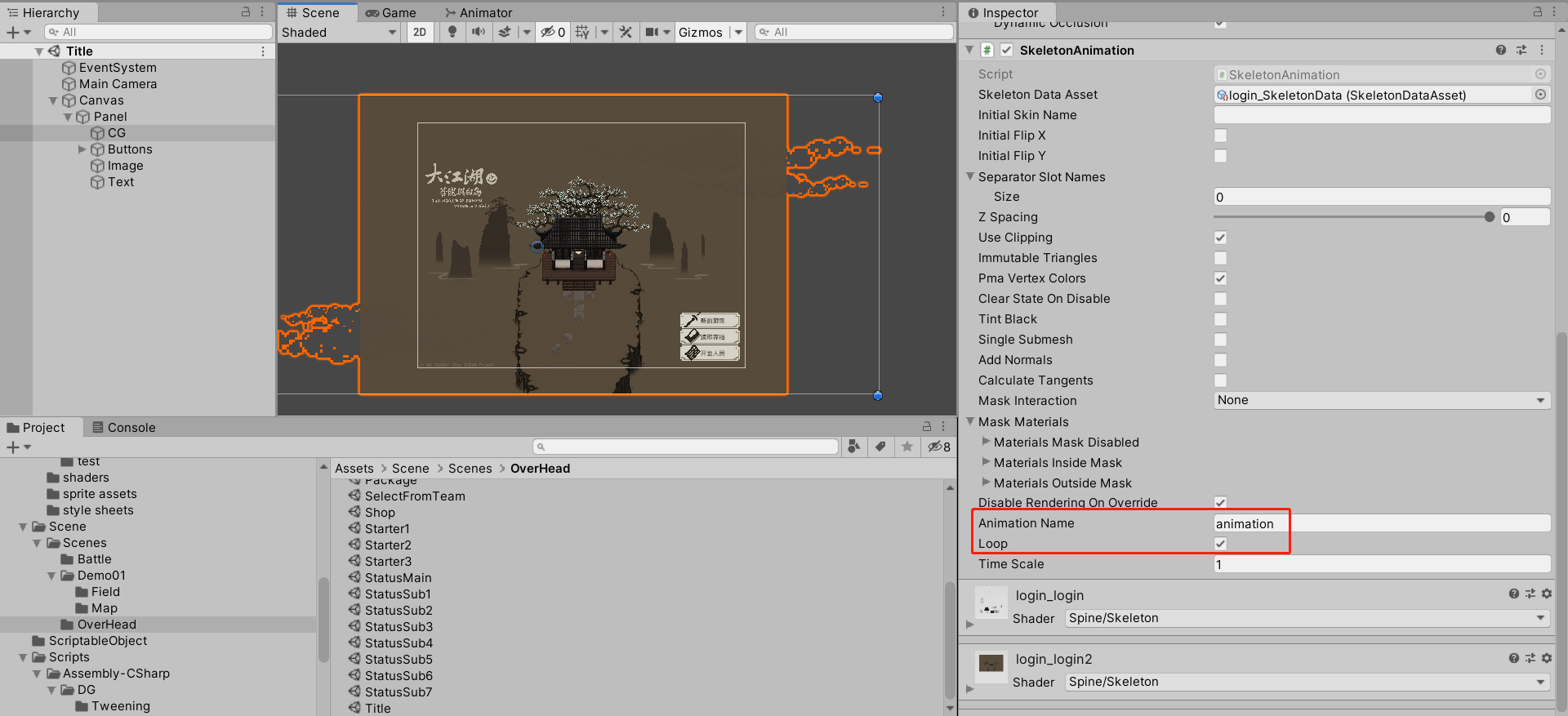Screen dimensions: 1568x716
Task: Toggle scene grid visibility icon
Action: pyautogui.click(x=582, y=32)
